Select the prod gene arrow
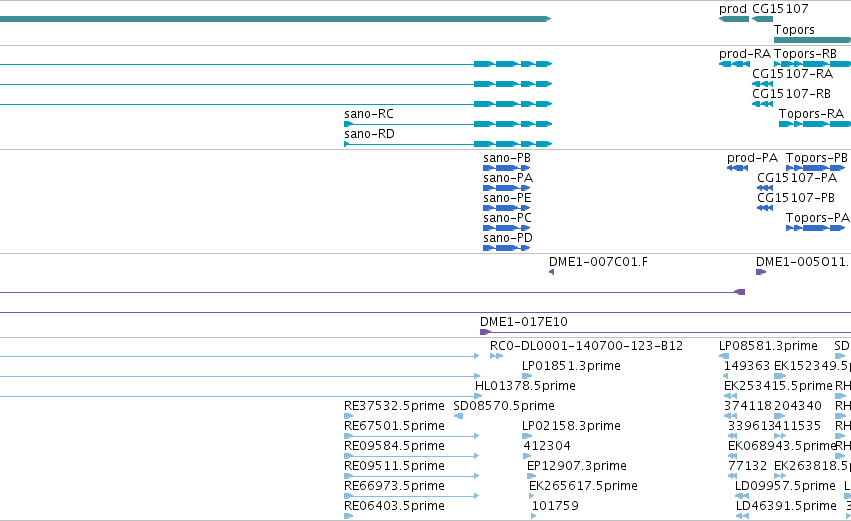The image size is (851, 521). click(734, 19)
